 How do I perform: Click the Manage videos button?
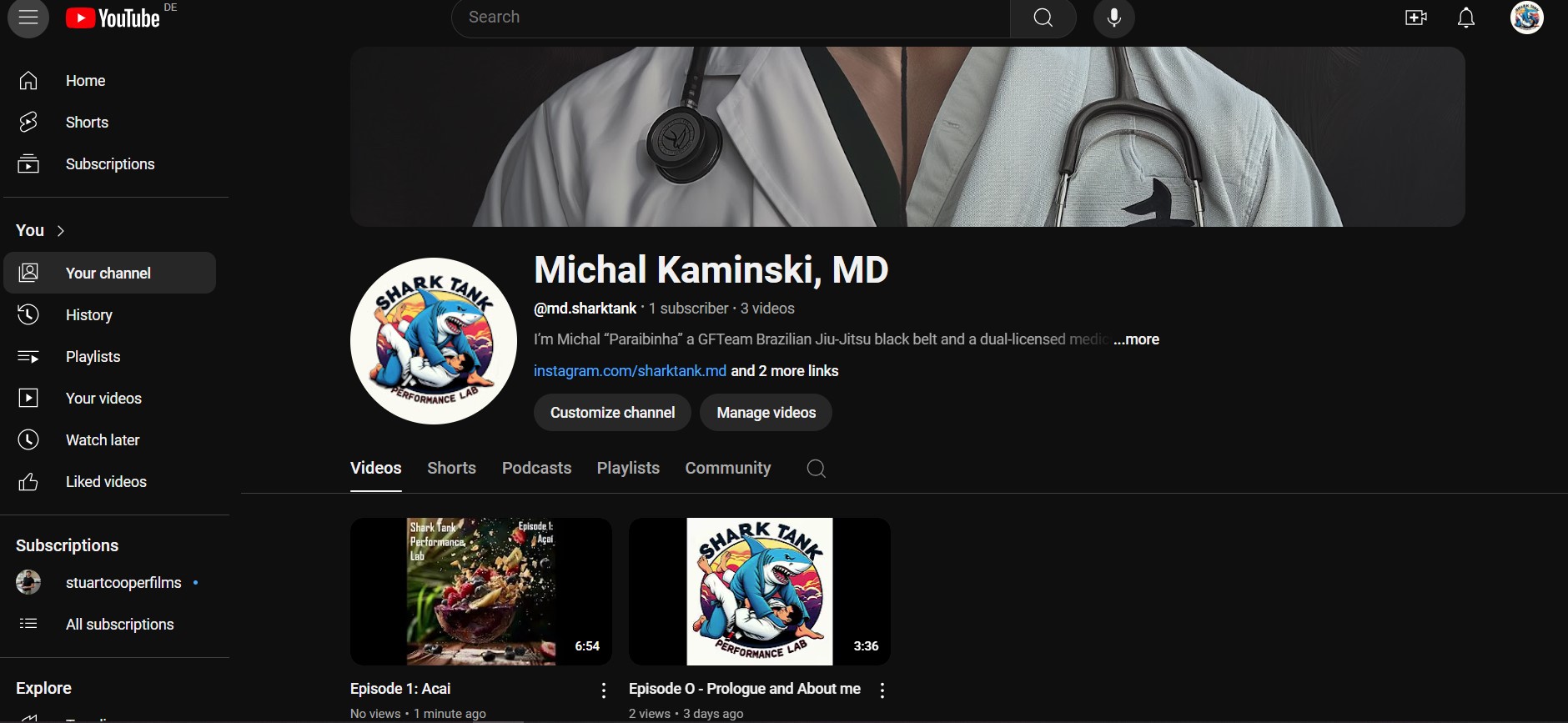(x=766, y=413)
